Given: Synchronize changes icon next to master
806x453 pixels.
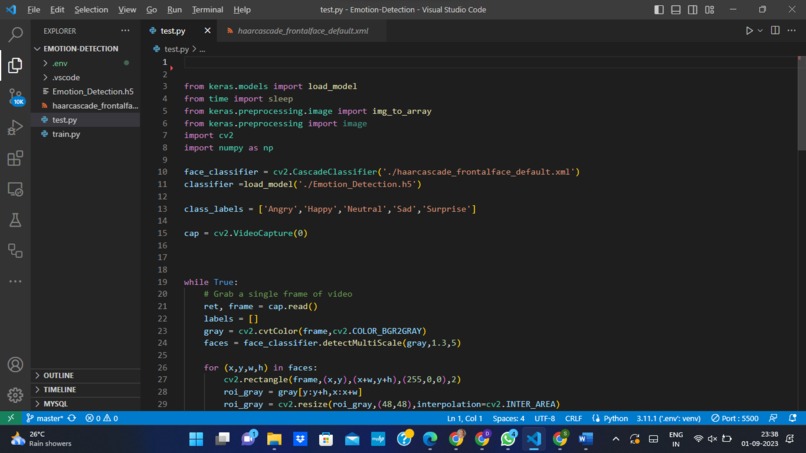Looking at the screenshot, I should click(72, 418).
